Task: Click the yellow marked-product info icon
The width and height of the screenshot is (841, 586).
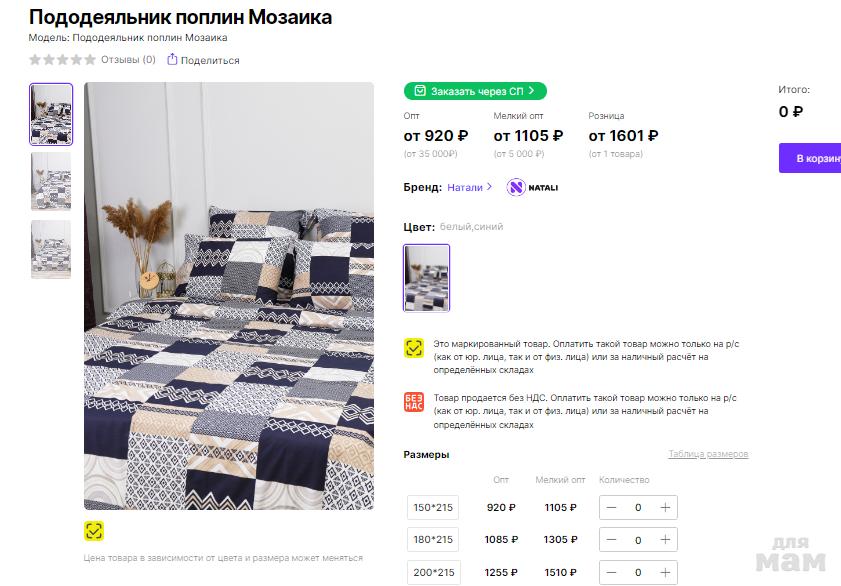Action: [414, 348]
